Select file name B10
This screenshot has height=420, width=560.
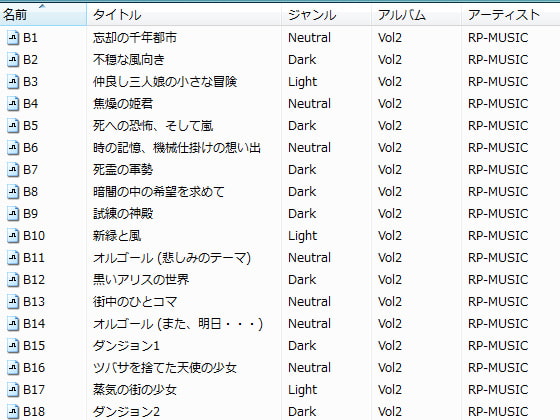click(x=34, y=236)
